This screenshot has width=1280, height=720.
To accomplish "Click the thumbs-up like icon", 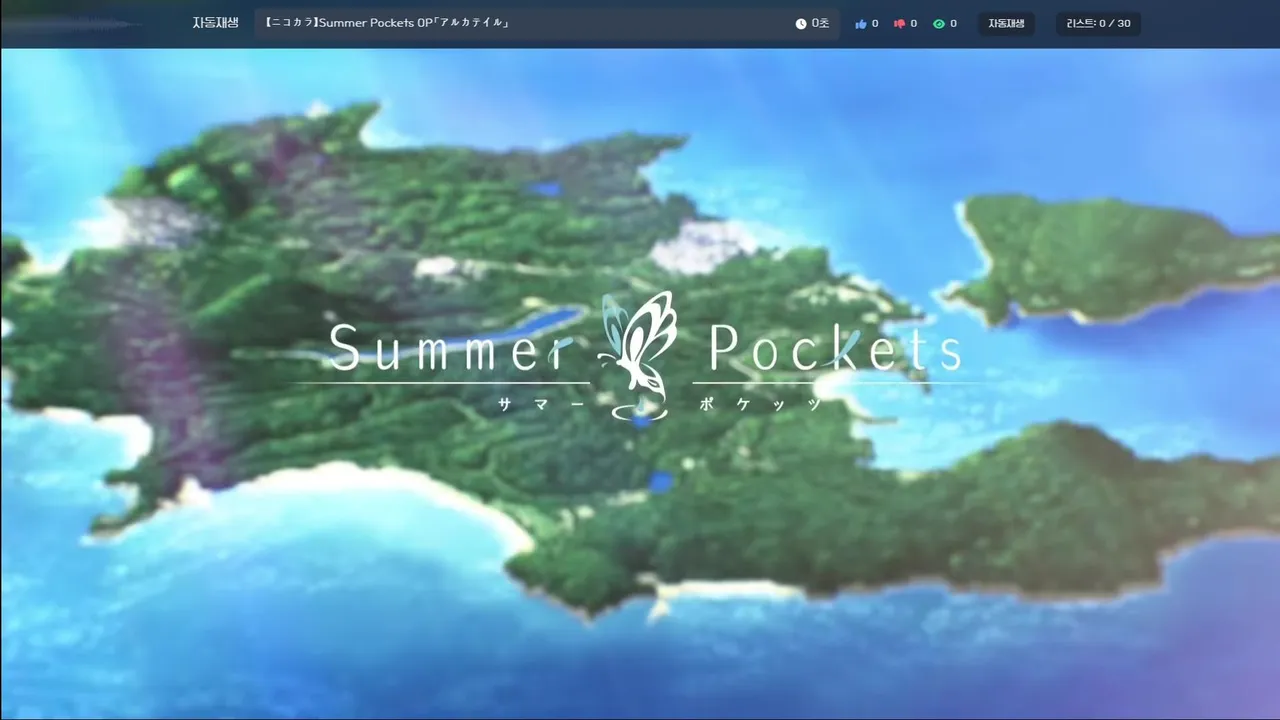I will click(861, 24).
